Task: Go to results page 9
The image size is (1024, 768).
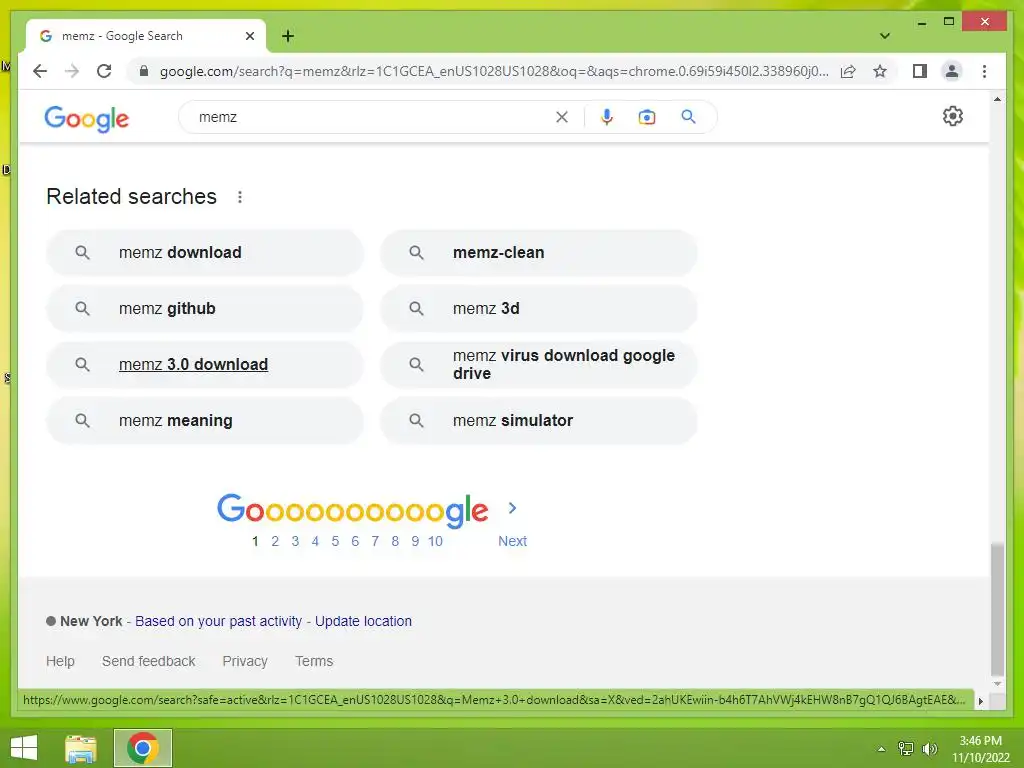Action: pos(415,541)
